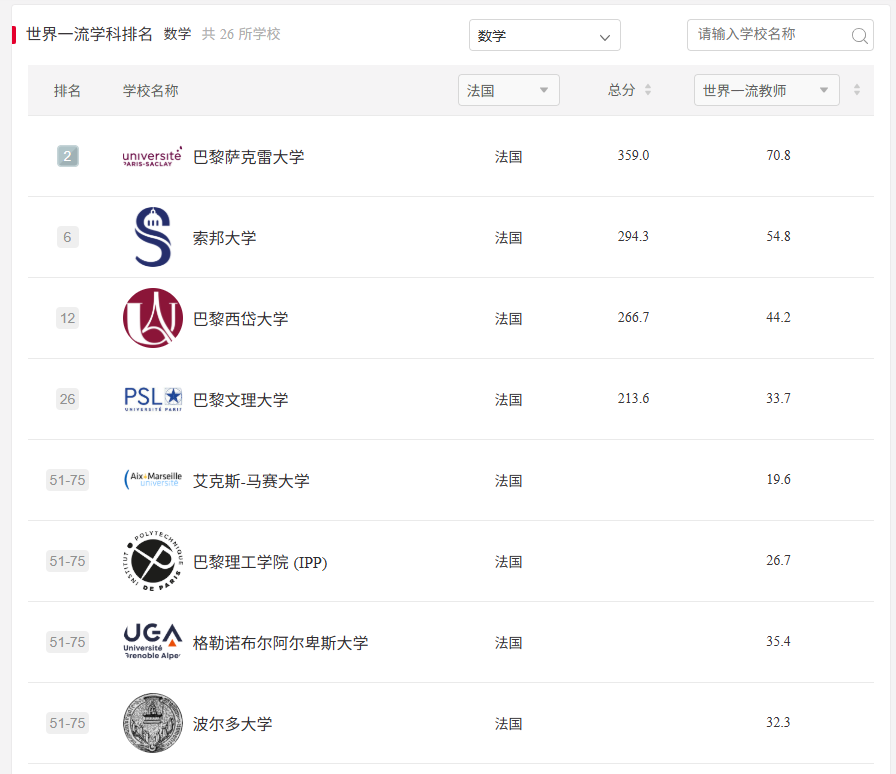This screenshot has height=774, width=896.
Task: Click the Sorbonne University 'S' logo
Action: (x=152, y=237)
